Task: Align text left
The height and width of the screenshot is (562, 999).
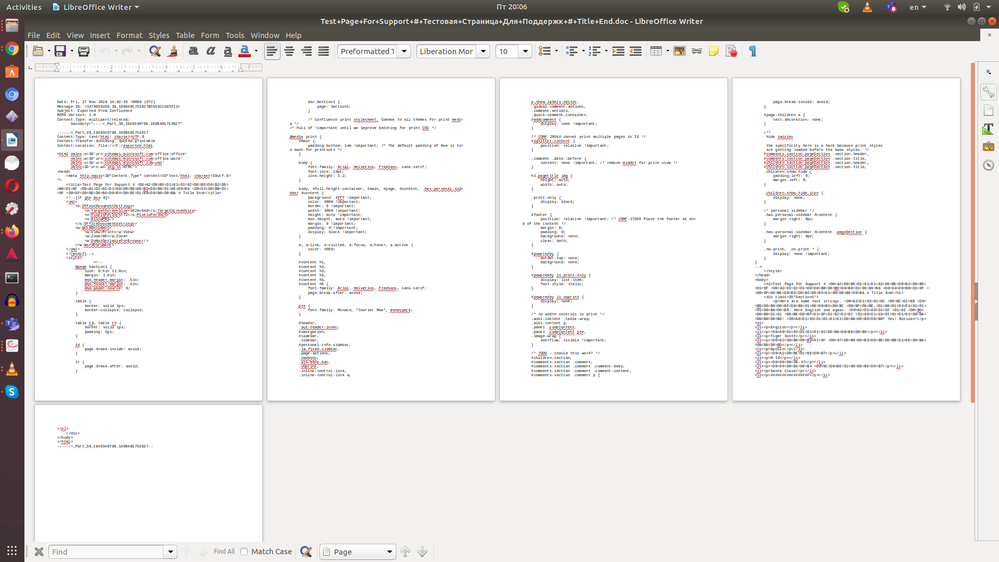Action: pyautogui.click(x=272, y=51)
